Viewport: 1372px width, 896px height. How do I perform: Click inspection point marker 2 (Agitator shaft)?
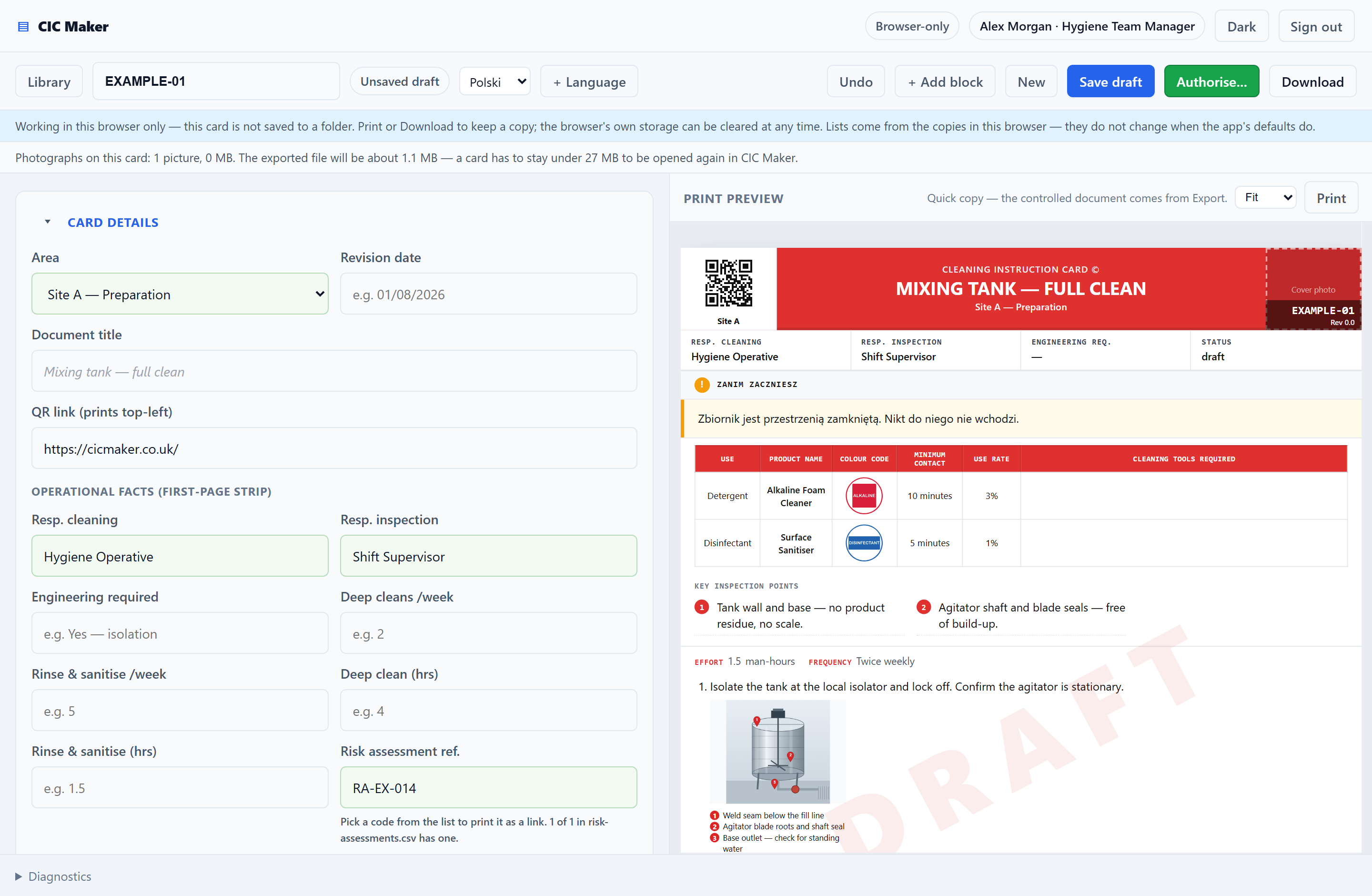[x=924, y=607]
